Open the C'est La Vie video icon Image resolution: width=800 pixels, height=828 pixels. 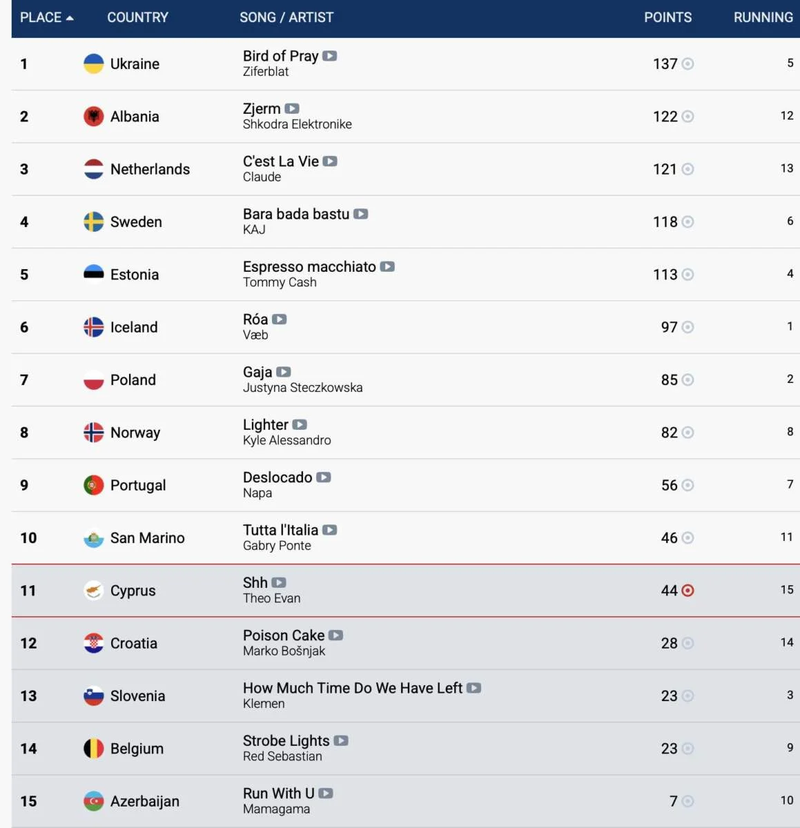tap(330, 162)
